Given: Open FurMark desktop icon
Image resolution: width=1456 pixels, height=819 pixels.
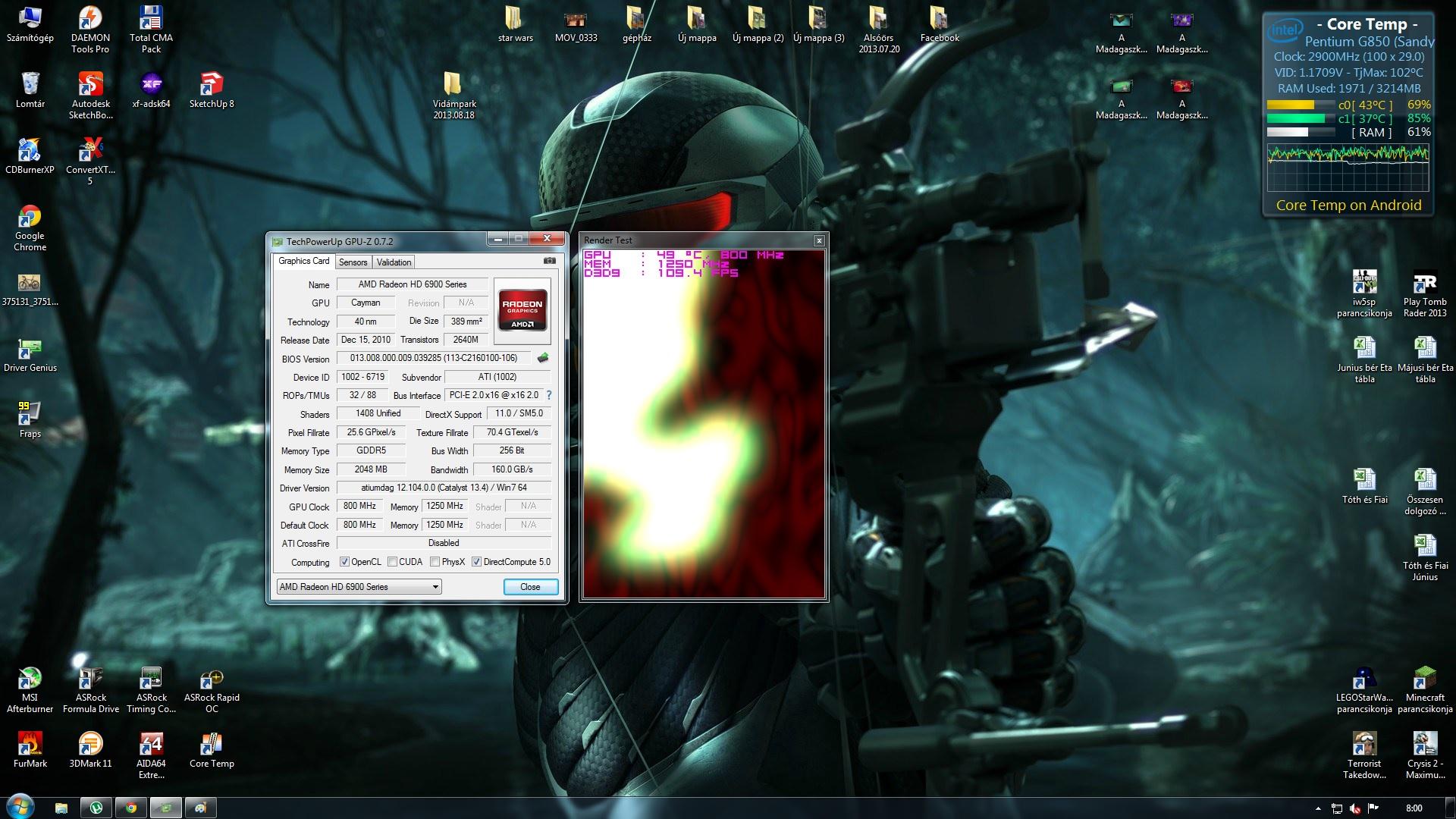Looking at the screenshot, I should pos(30,745).
